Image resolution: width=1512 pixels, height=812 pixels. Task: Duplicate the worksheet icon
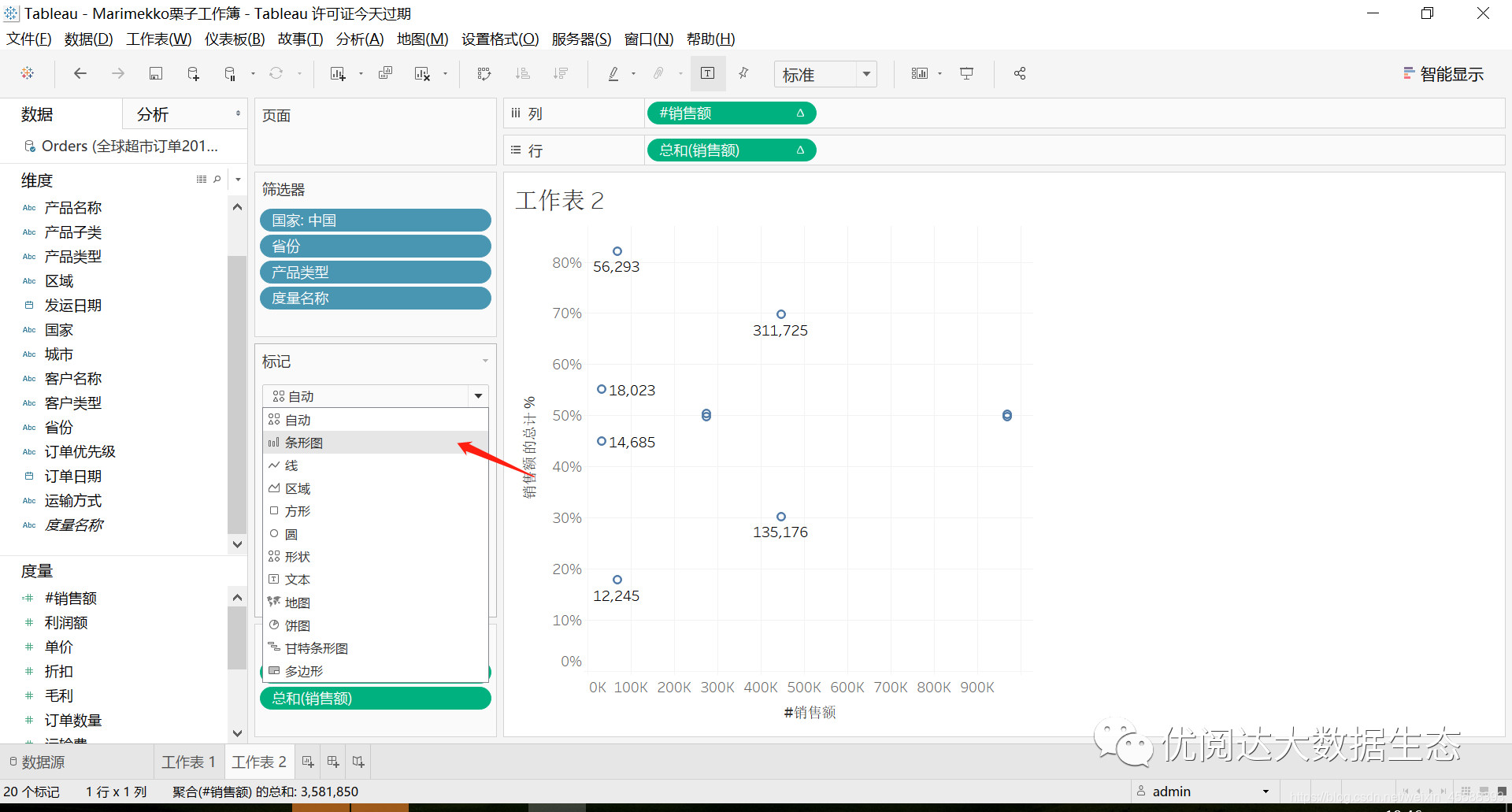point(386,73)
